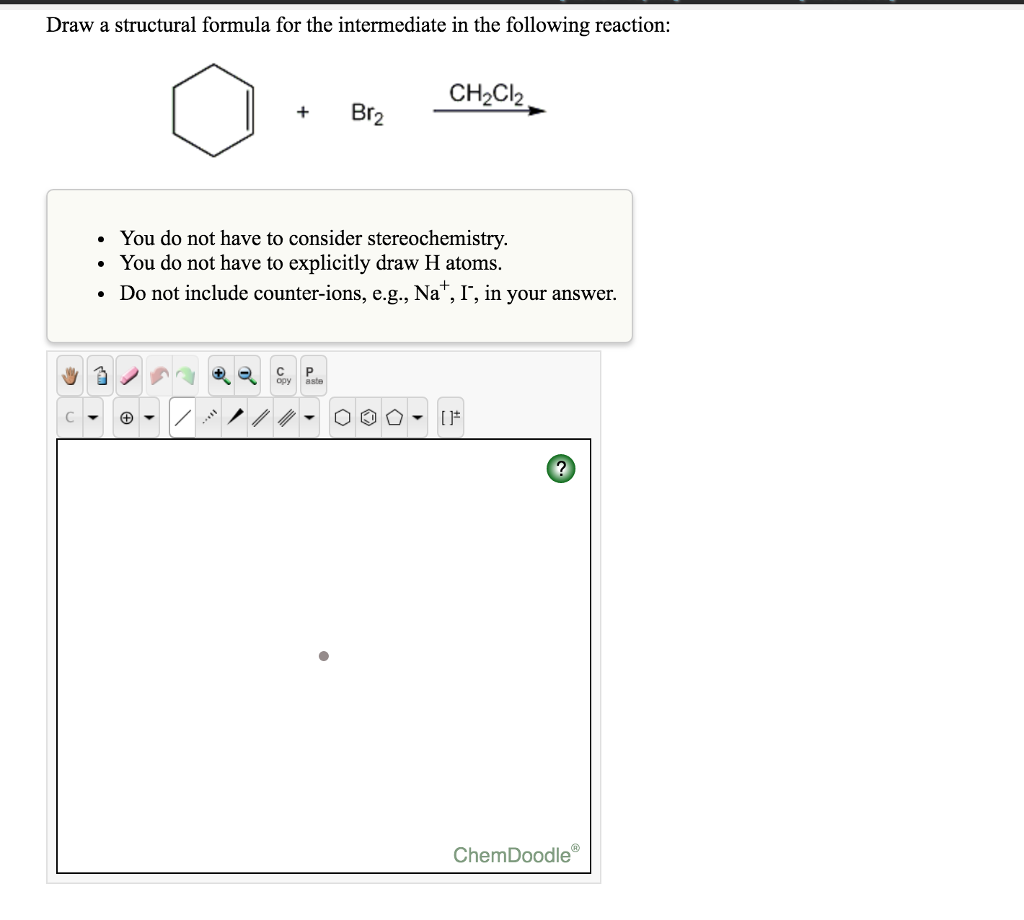Click the green question mark help button
The height and width of the screenshot is (920, 1024).
560,468
